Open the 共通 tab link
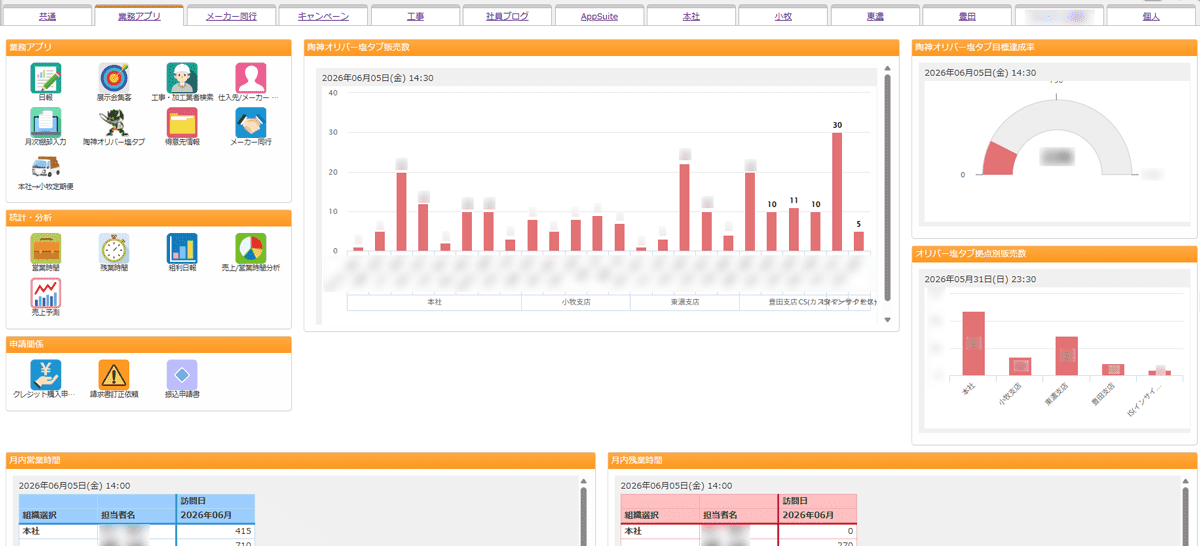Screen dimensions: 1200x546 point(47,17)
